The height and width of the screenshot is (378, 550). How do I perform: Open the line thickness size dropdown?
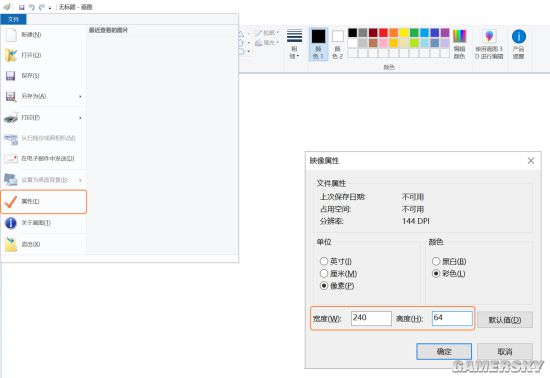(x=294, y=44)
